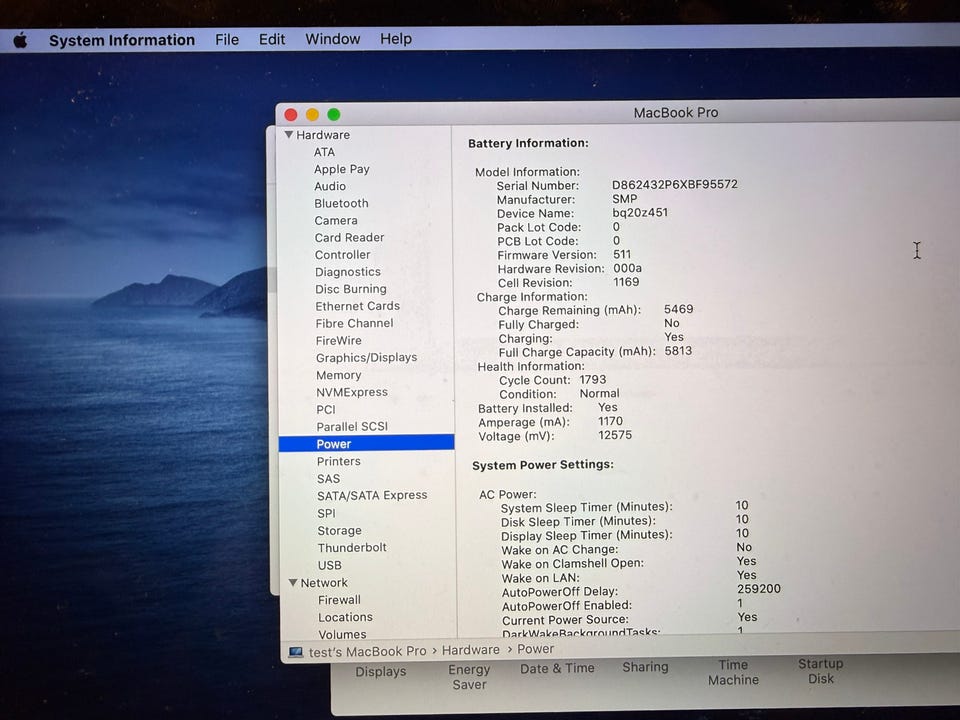Zoom the MacBook Pro window with green button
The image size is (960, 720).
click(334, 114)
